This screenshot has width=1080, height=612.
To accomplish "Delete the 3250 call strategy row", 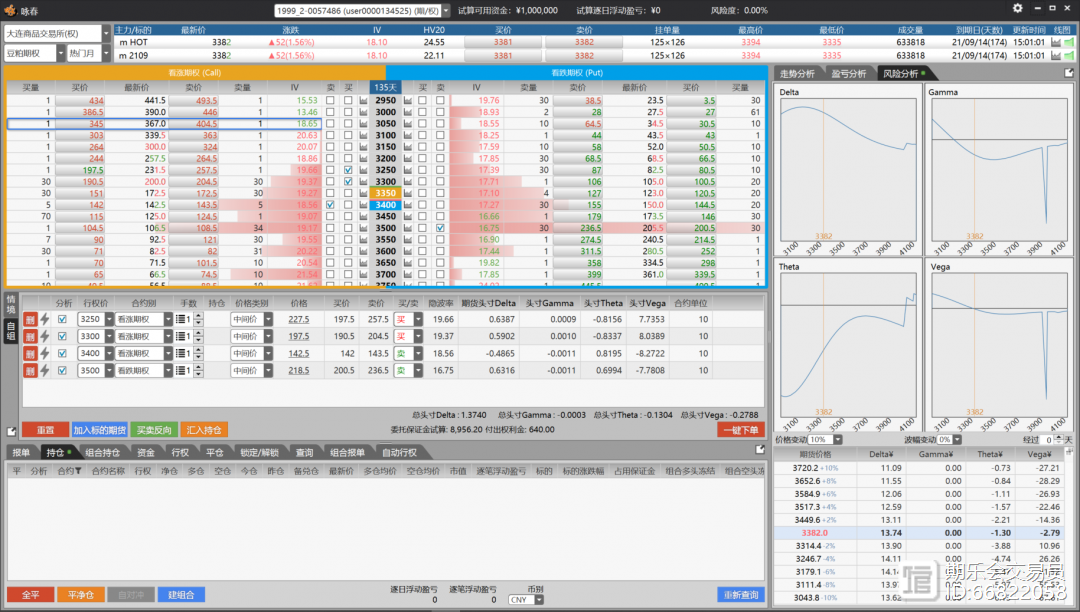I will [x=30, y=319].
